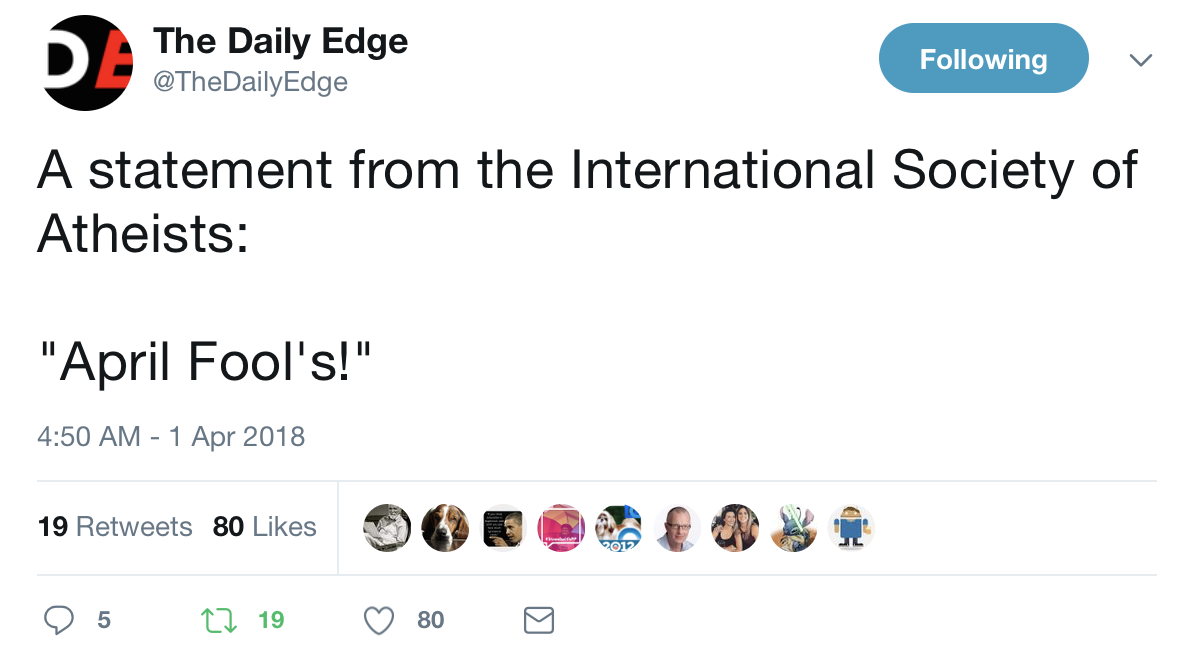Open the 4:50 AM - 1 Apr 2018 timestamp

click(171, 437)
